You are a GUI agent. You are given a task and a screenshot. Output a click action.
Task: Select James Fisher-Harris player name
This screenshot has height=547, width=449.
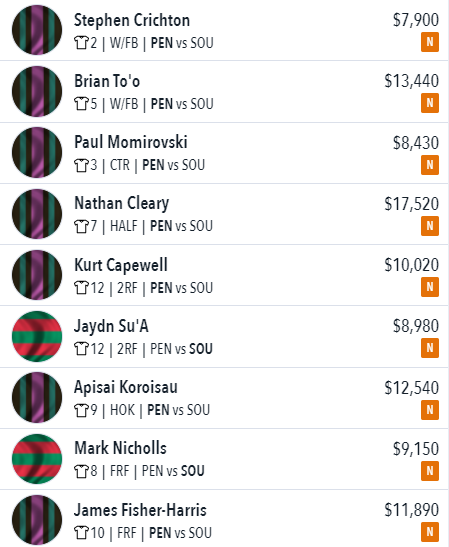[x=140, y=510]
